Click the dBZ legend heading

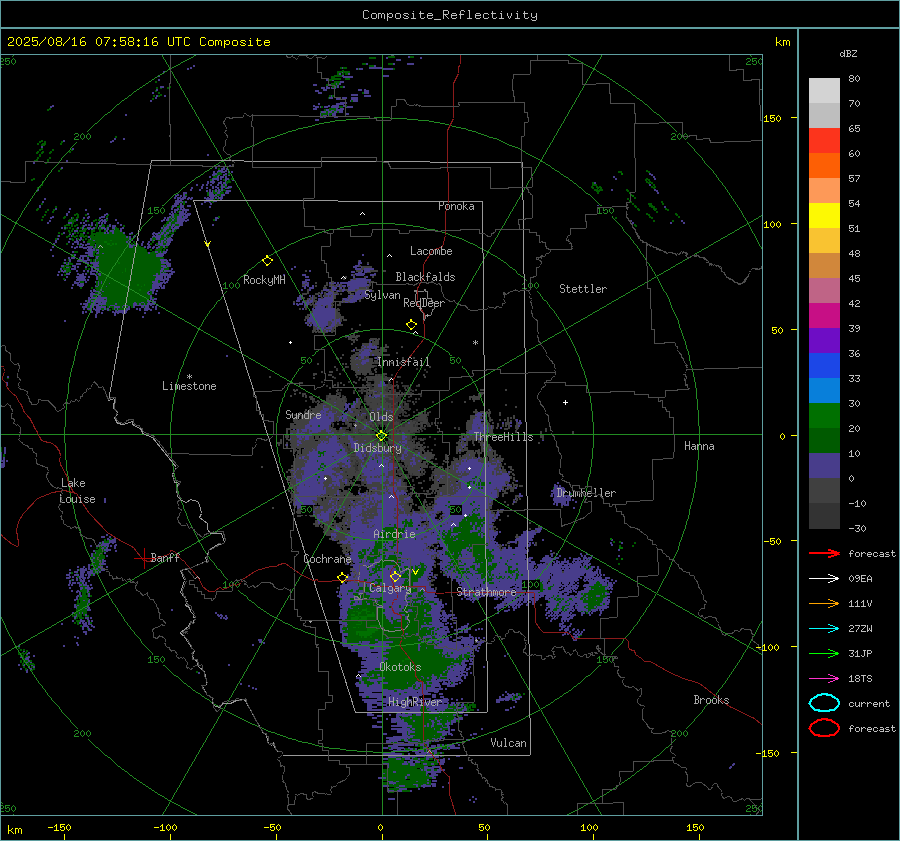848,53
